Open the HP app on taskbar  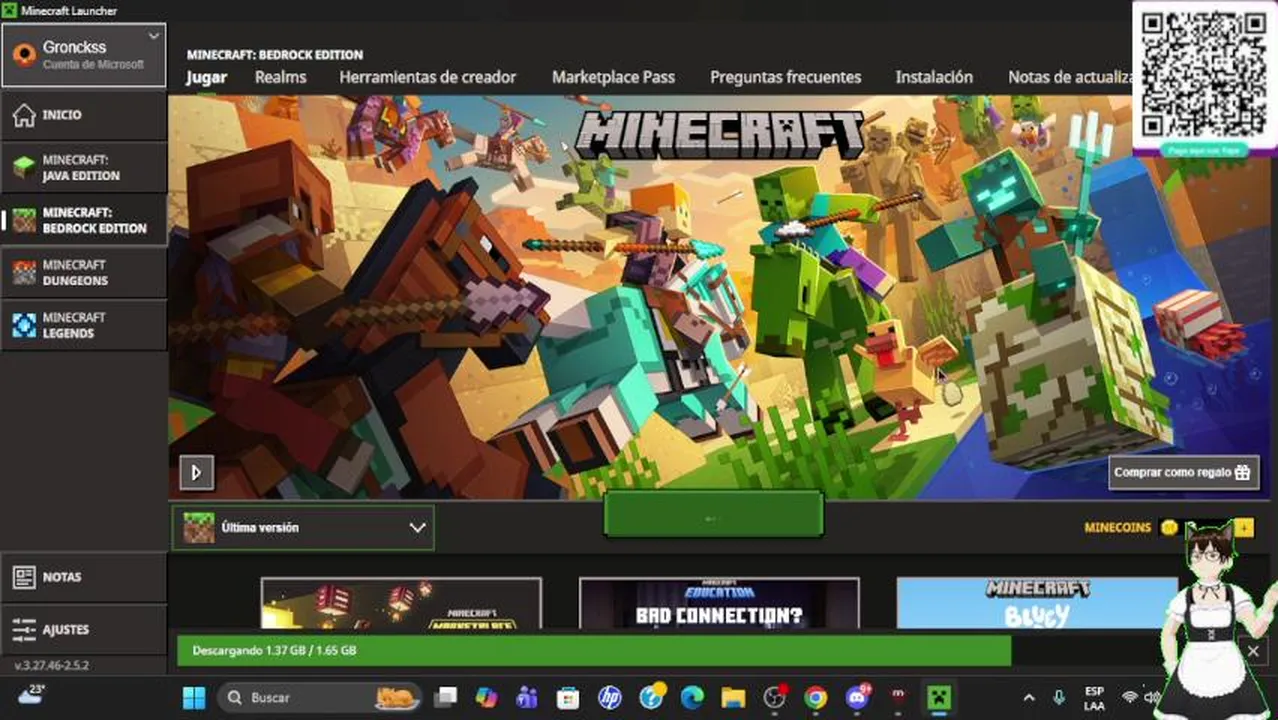coord(609,697)
